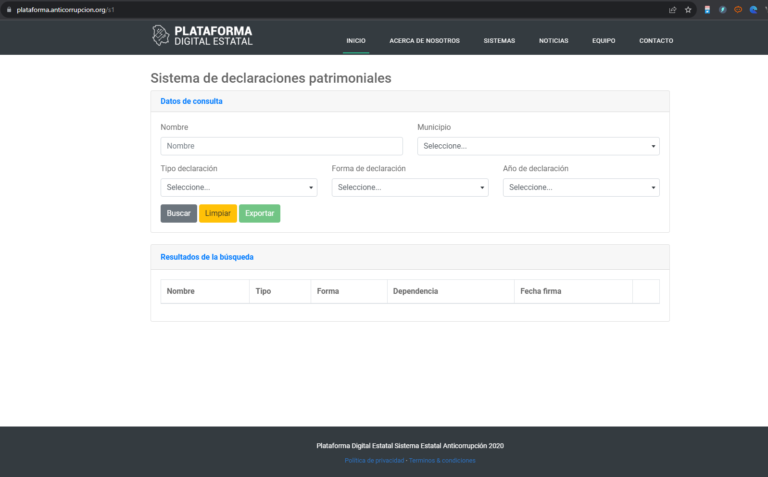Open the orange chat bubble extension
This screenshot has width=768, height=477.
point(738,9)
